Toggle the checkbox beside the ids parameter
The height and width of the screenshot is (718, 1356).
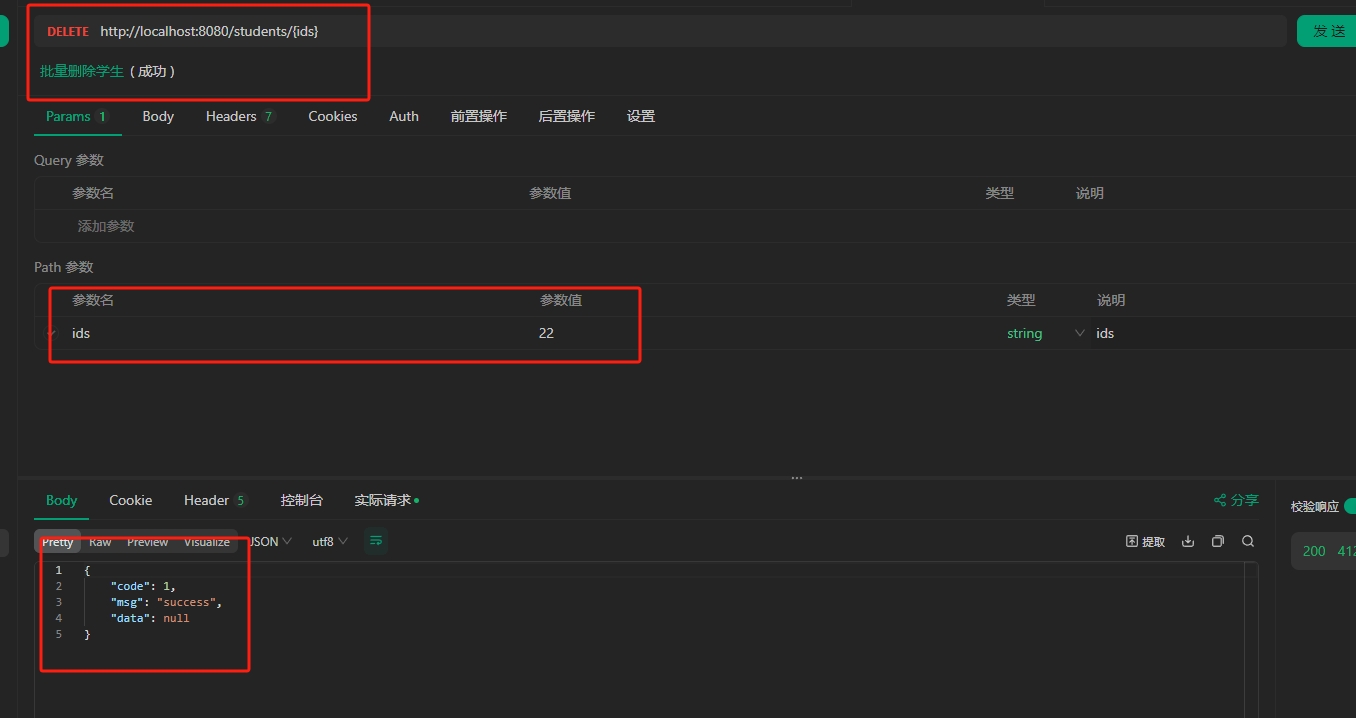pyautogui.click(x=52, y=333)
